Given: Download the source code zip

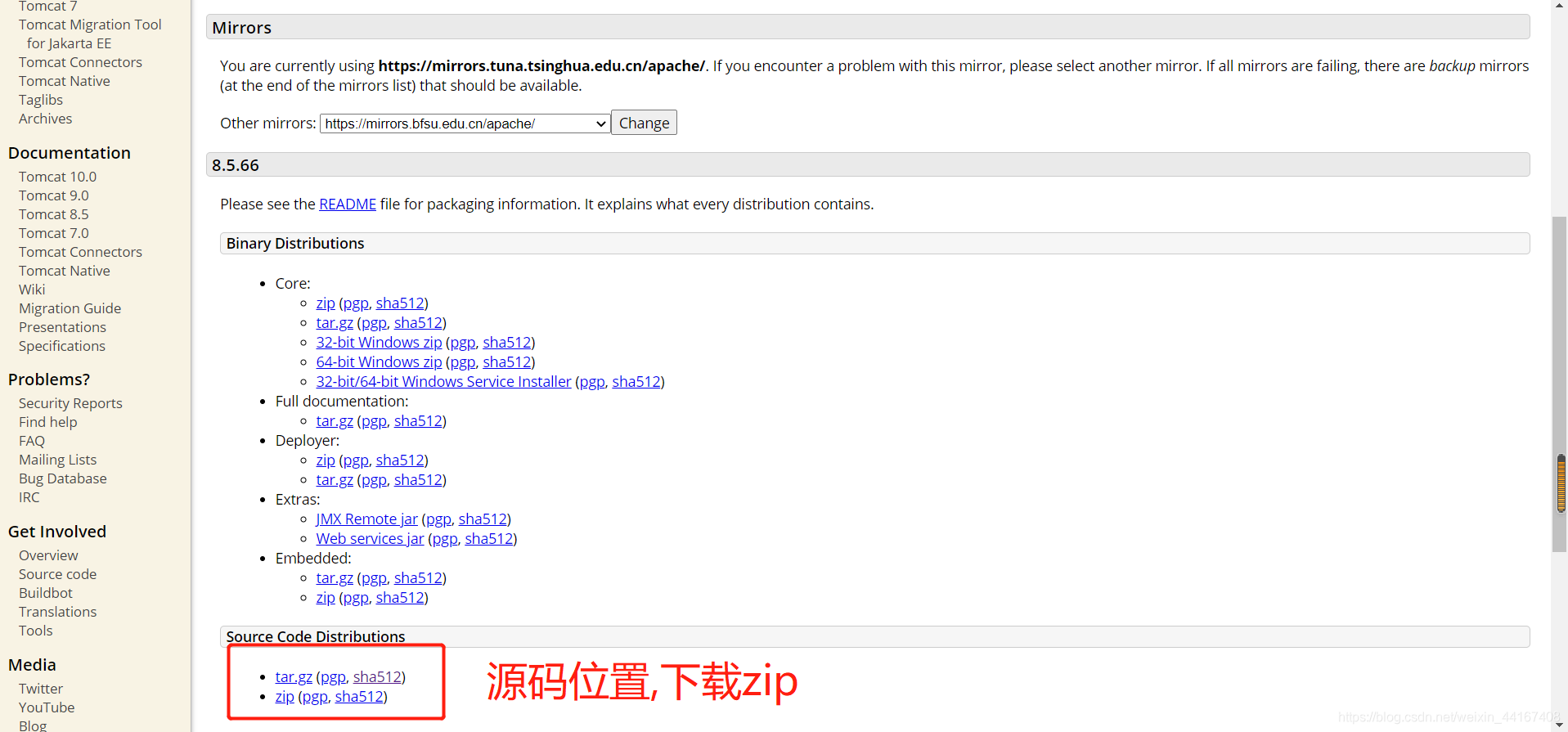Looking at the screenshot, I should click(x=285, y=697).
